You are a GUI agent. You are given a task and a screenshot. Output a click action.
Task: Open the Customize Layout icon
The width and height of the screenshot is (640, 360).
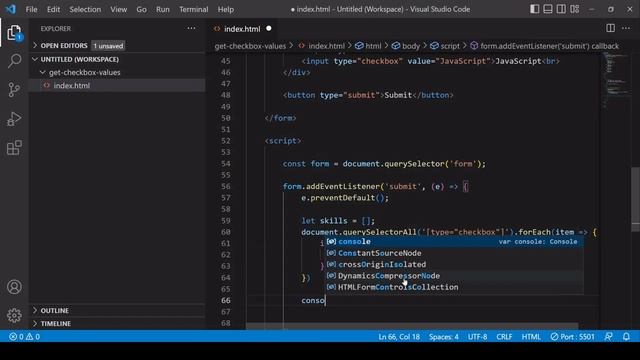(x=575, y=9)
